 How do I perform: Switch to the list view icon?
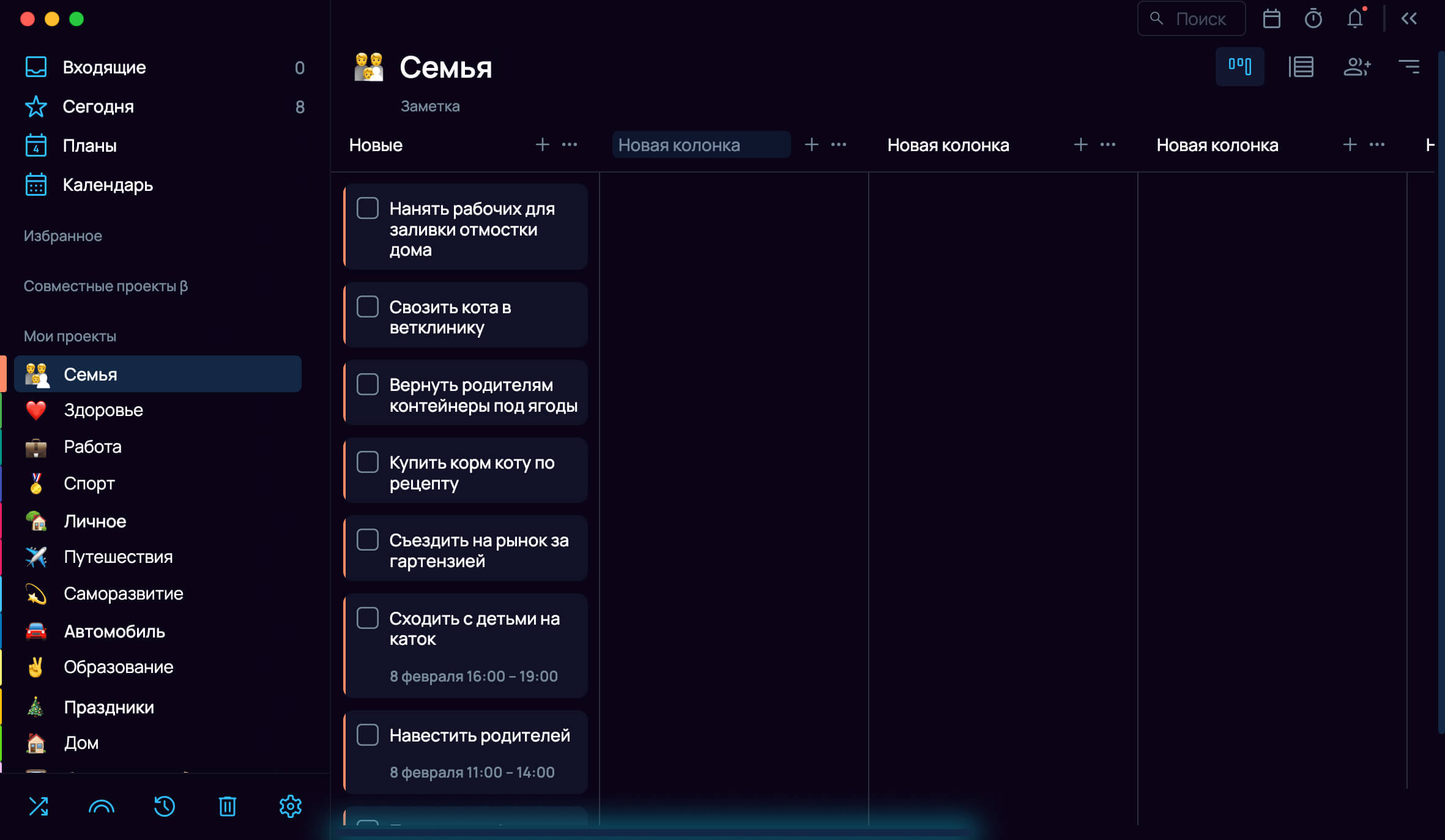pyautogui.click(x=1301, y=67)
